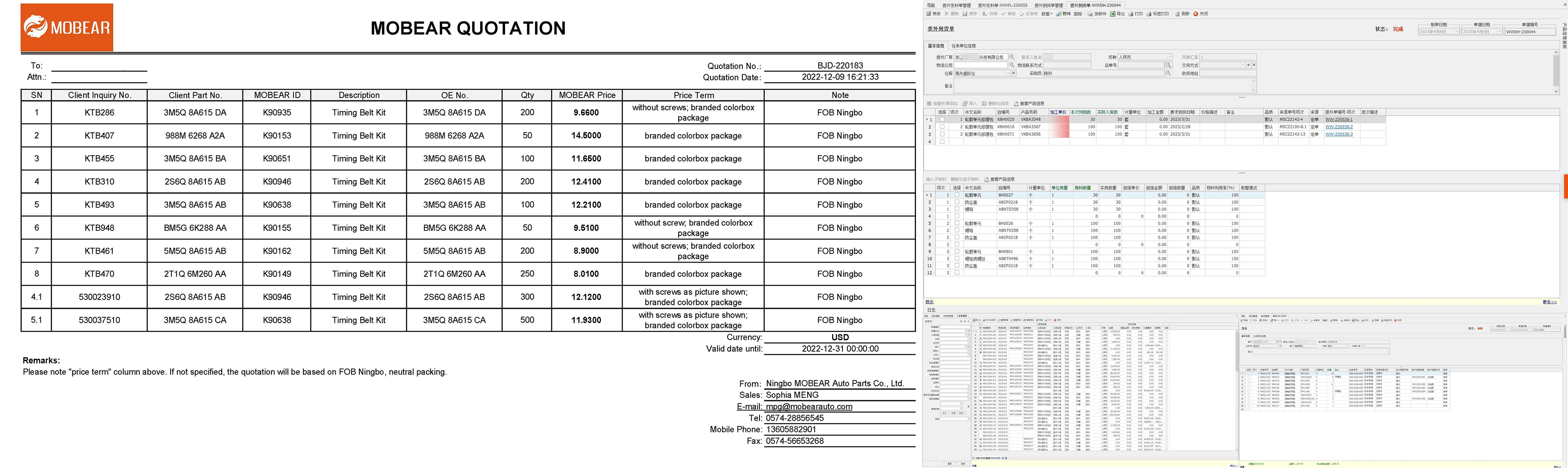1568x468 pixels.
Task: Click the 反审核 un-approve icon
Action: click(1022, 14)
